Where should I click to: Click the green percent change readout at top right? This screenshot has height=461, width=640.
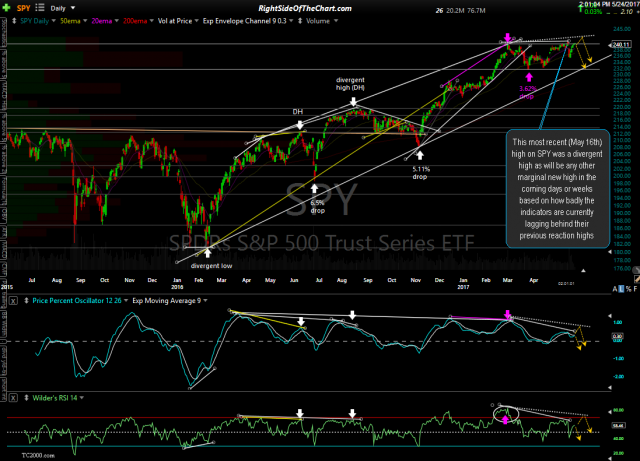593,12
